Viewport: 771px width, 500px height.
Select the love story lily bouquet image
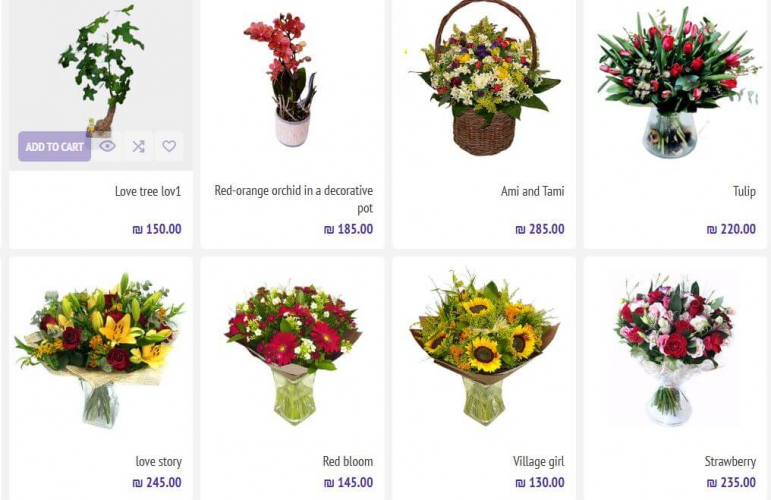tap(100, 350)
